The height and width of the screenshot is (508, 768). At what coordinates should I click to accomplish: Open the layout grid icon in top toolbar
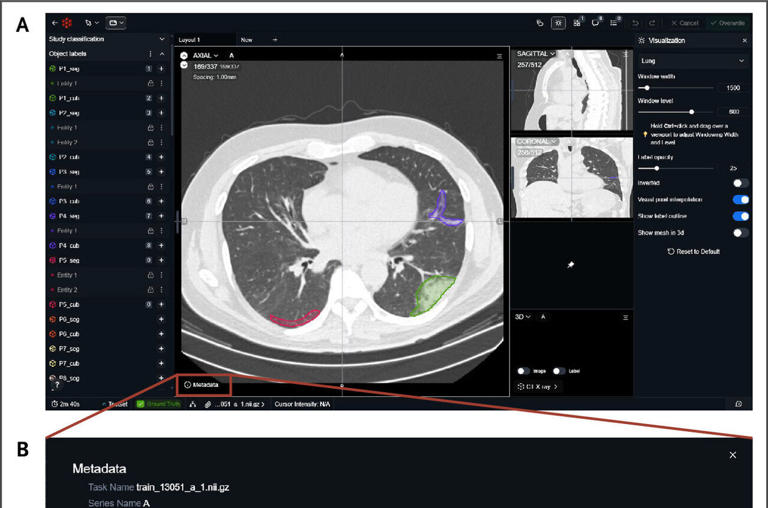[x=577, y=23]
